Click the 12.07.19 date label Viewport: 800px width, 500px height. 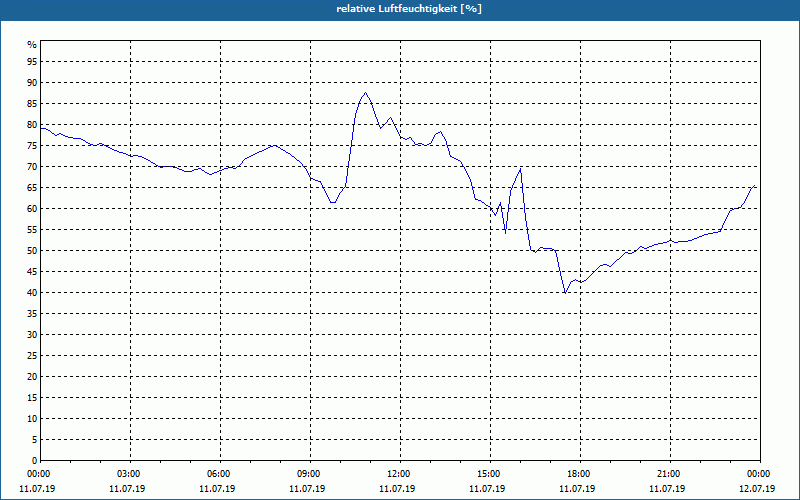point(757,489)
